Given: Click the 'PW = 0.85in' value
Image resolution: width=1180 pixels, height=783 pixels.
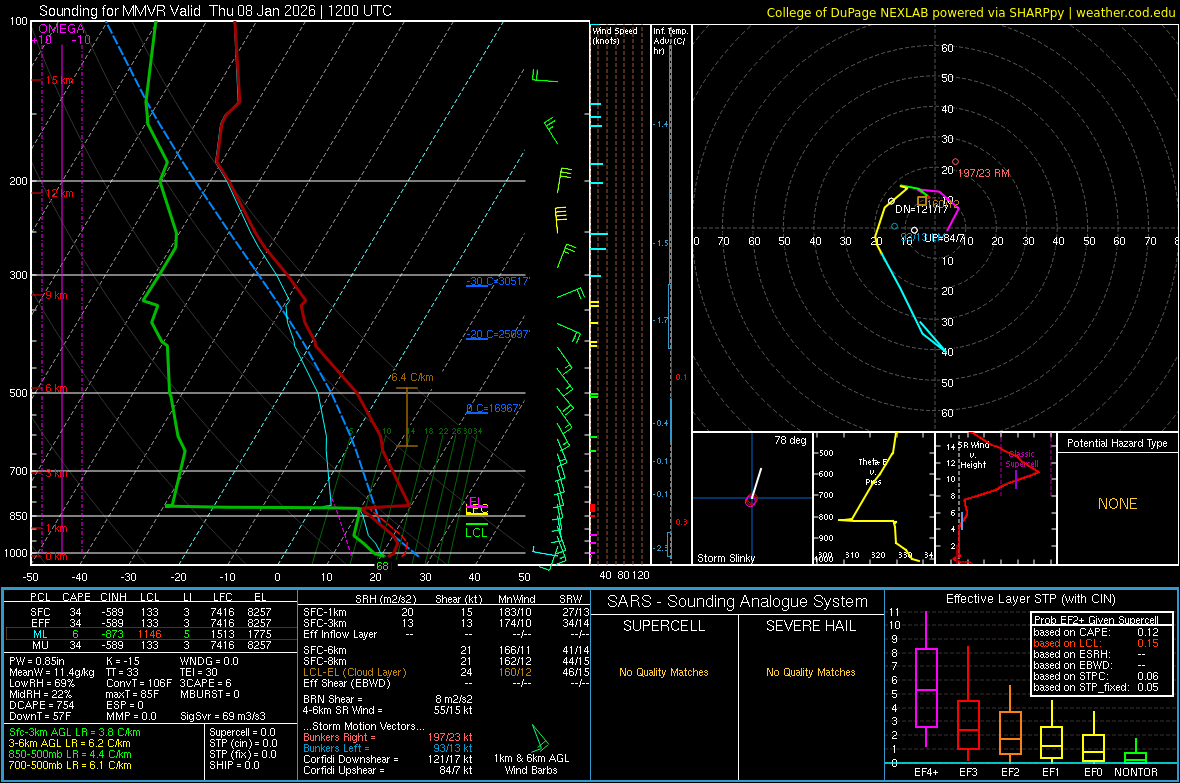Looking at the screenshot, I should coord(37,661).
